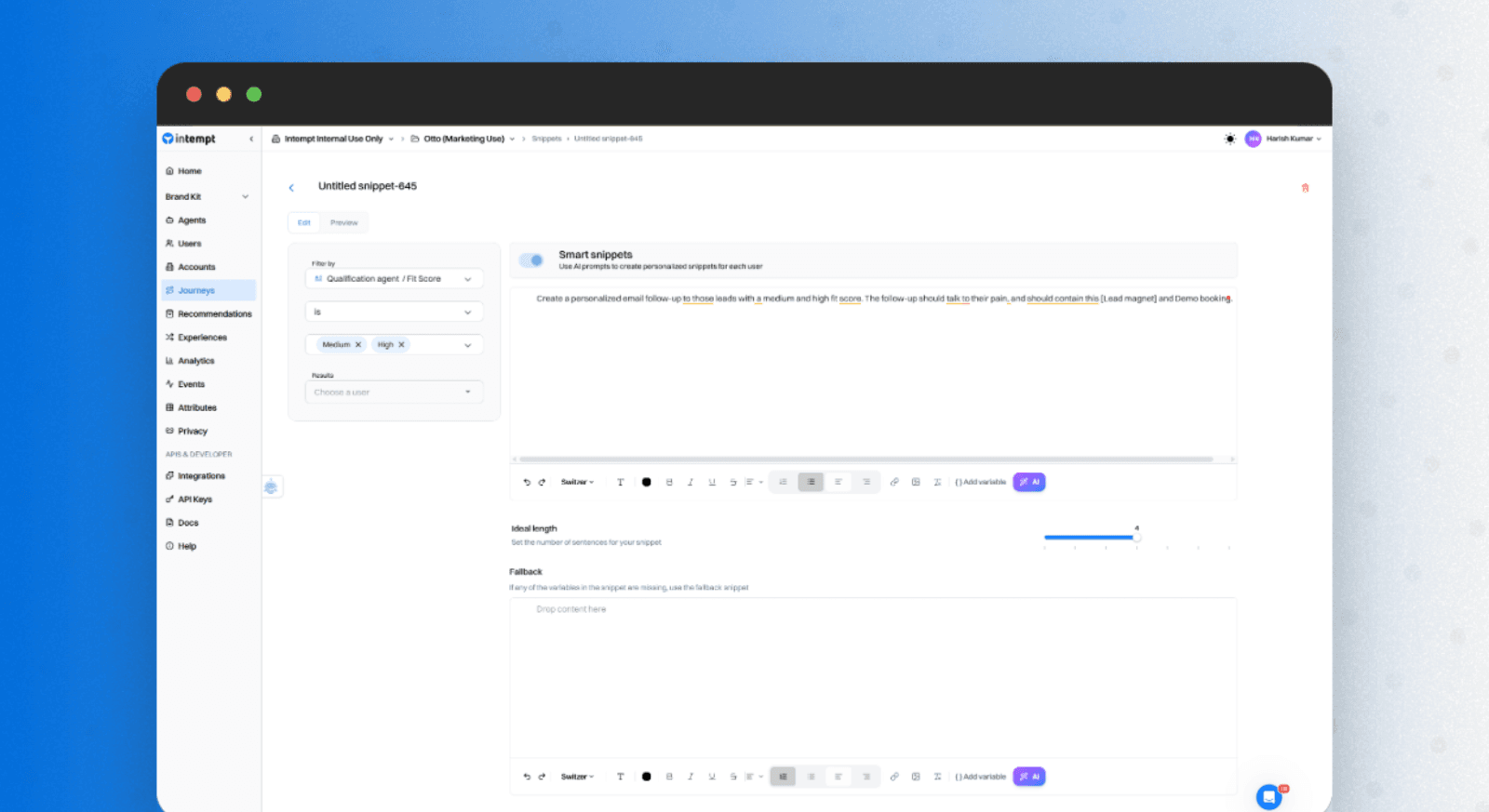Open Home in the sidebar
Image resolution: width=1489 pixels, height=812 pixels.
[190, 171]
